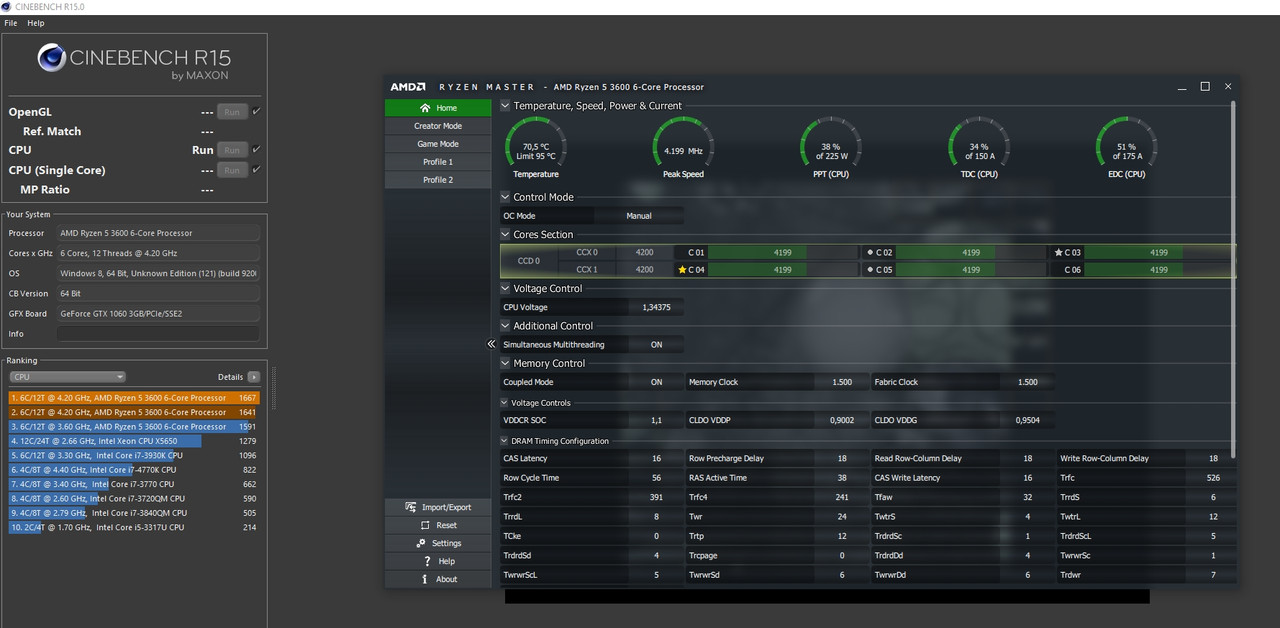Collapse DRAM Timing Configuration subsection

[x=505, y=441]
